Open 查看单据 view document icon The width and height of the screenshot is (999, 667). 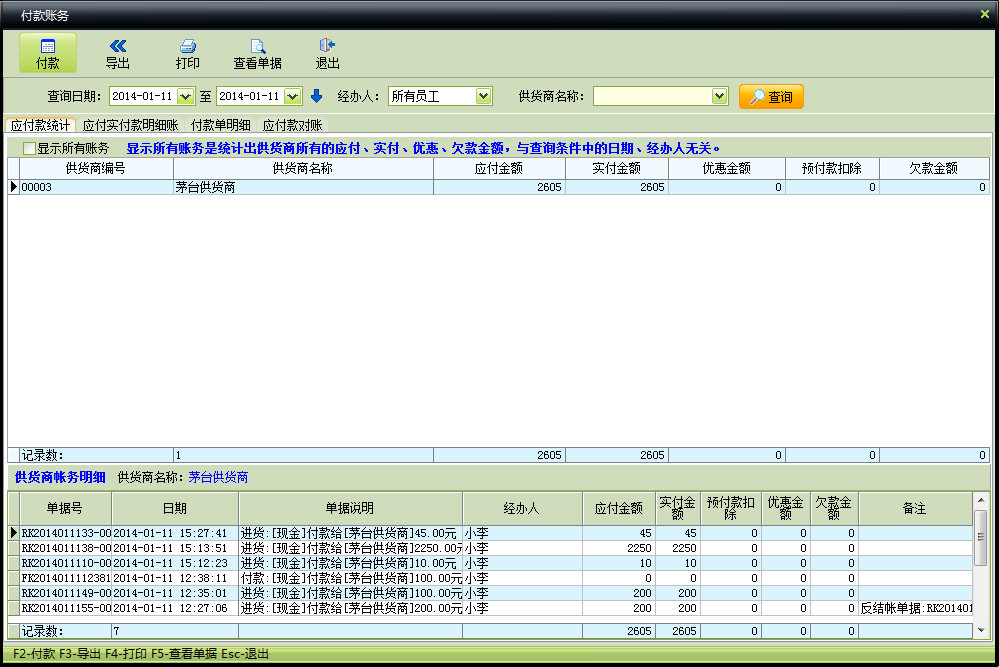tap(257, 46)
